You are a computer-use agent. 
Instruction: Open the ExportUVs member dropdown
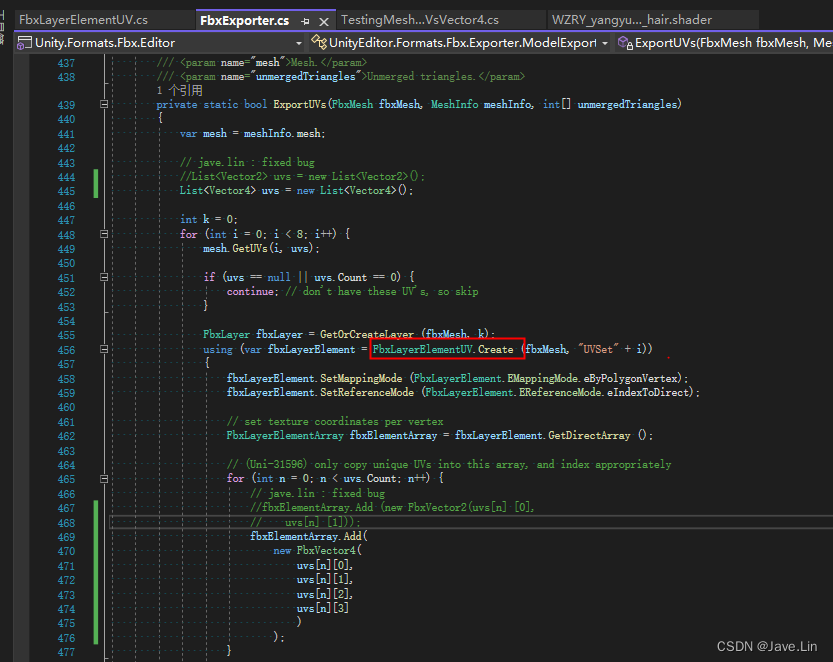tap(724, 43)
